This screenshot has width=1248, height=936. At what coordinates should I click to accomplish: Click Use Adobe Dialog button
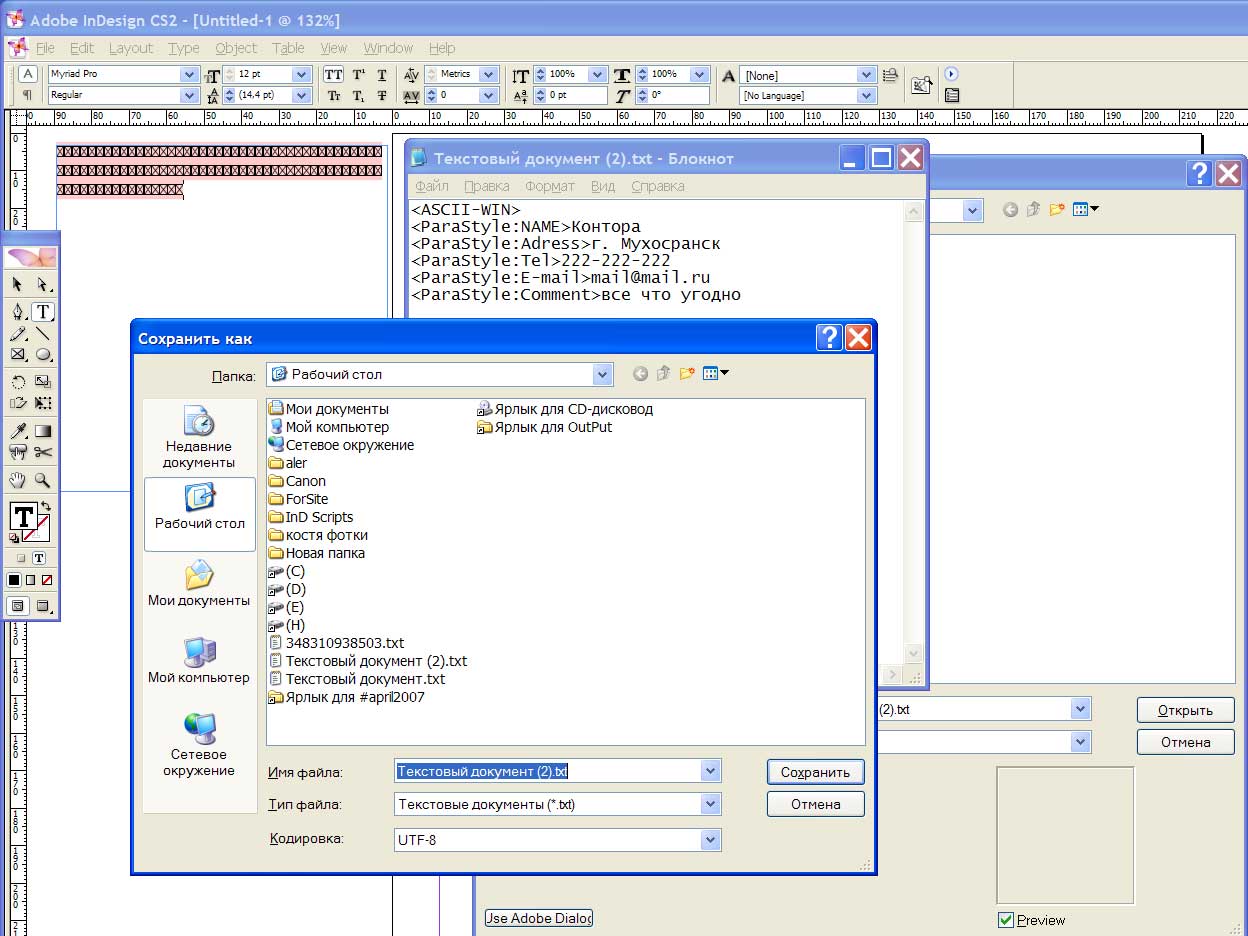coord(539,918)
